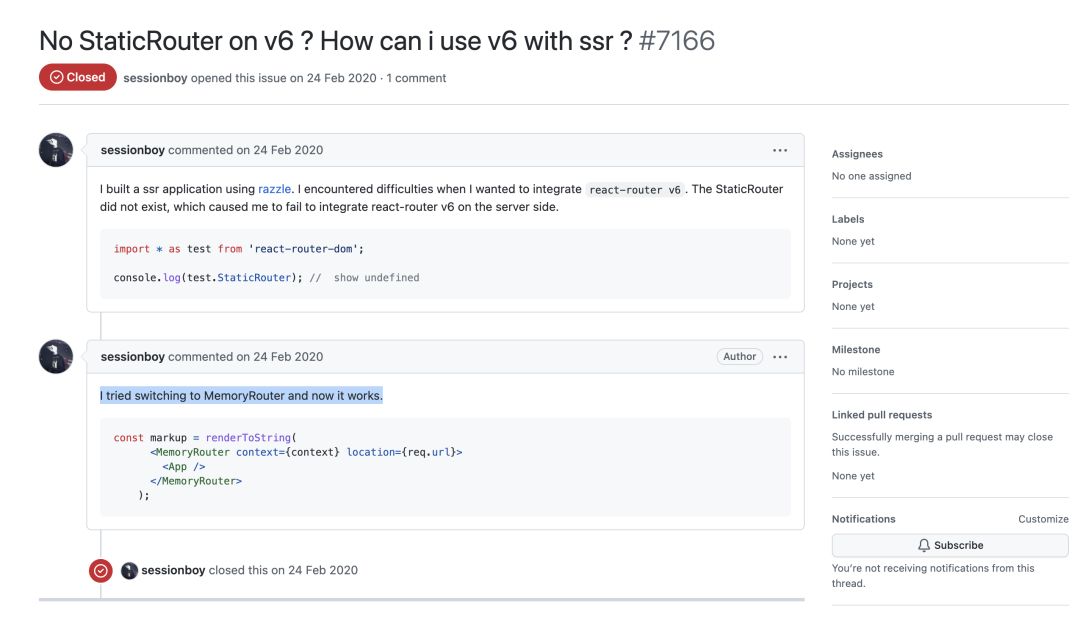The image size is (1080, 620).
Task: Click sessionboy name in first comment header
Action: (133, 150)
